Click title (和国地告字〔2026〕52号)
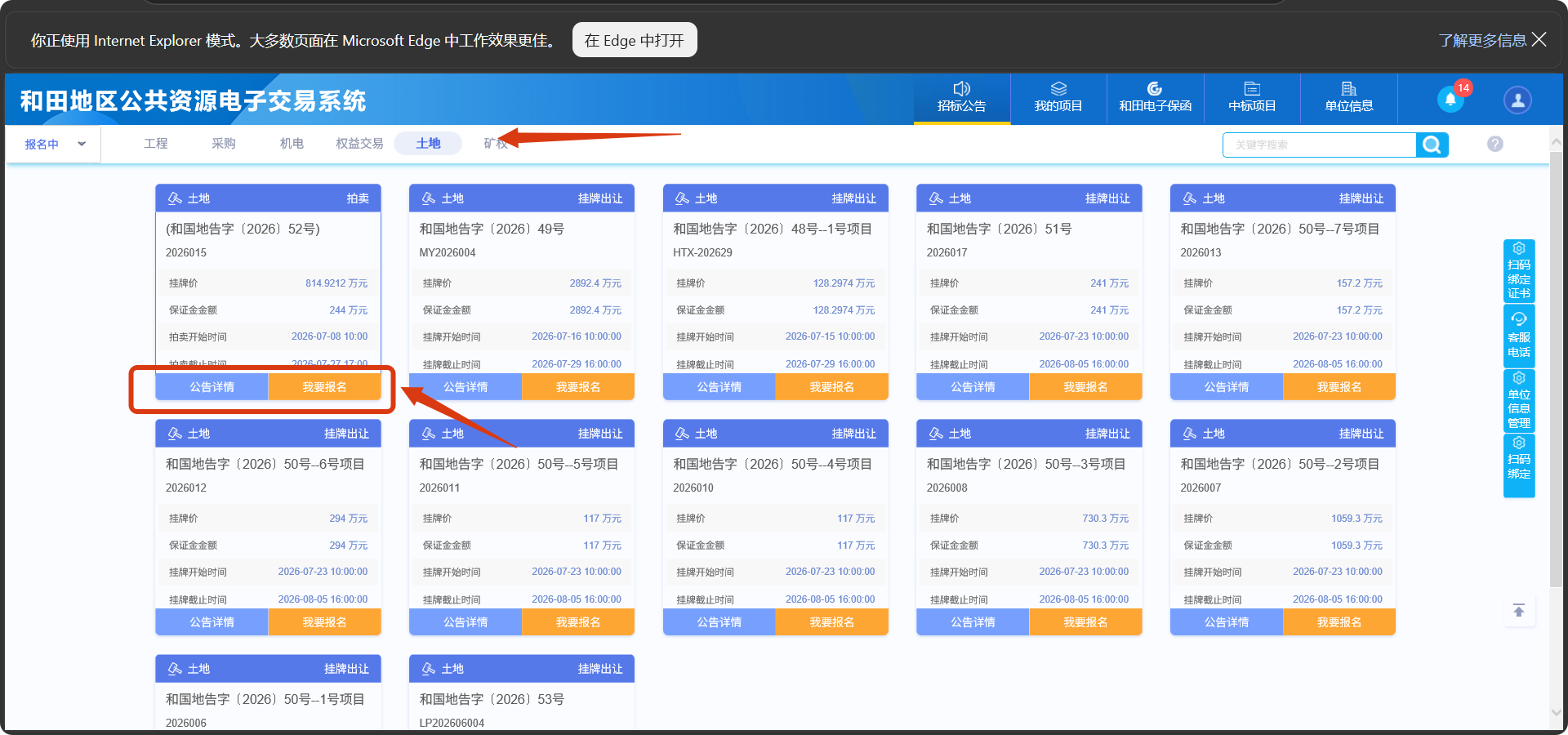The image size is (1568, 735). [243, 229]
